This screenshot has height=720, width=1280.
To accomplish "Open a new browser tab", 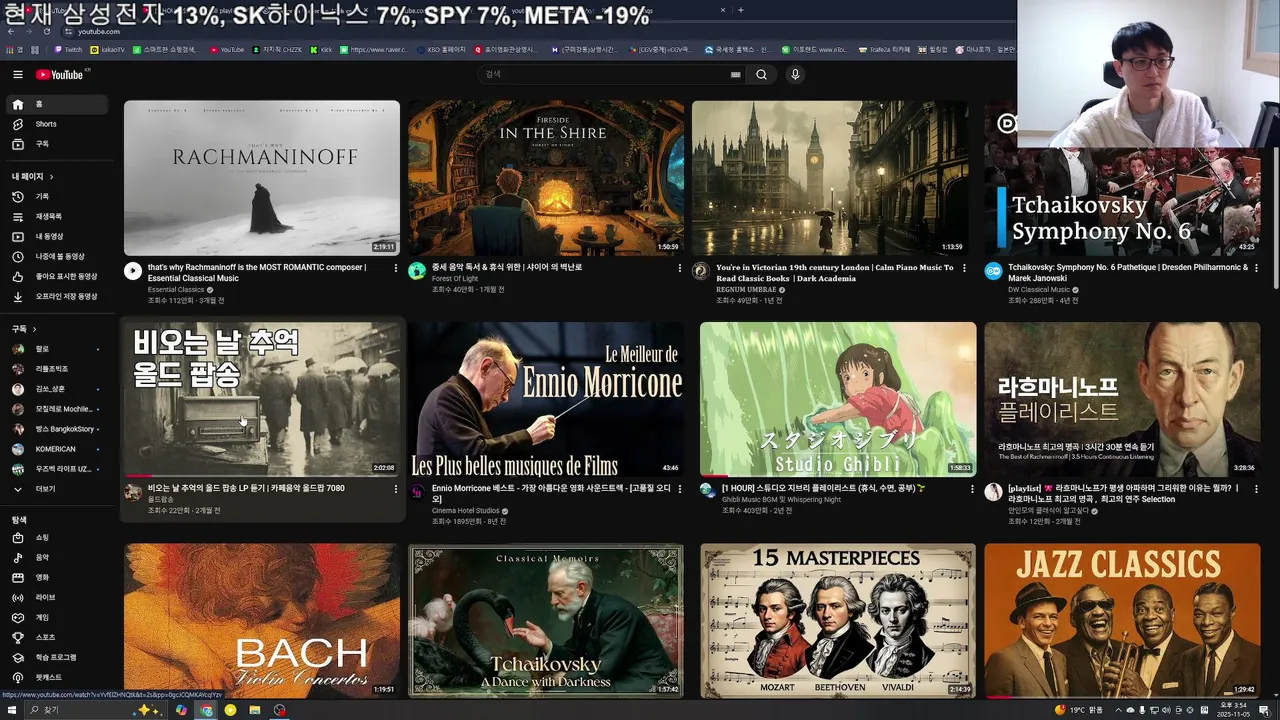I will coord(740,10).
